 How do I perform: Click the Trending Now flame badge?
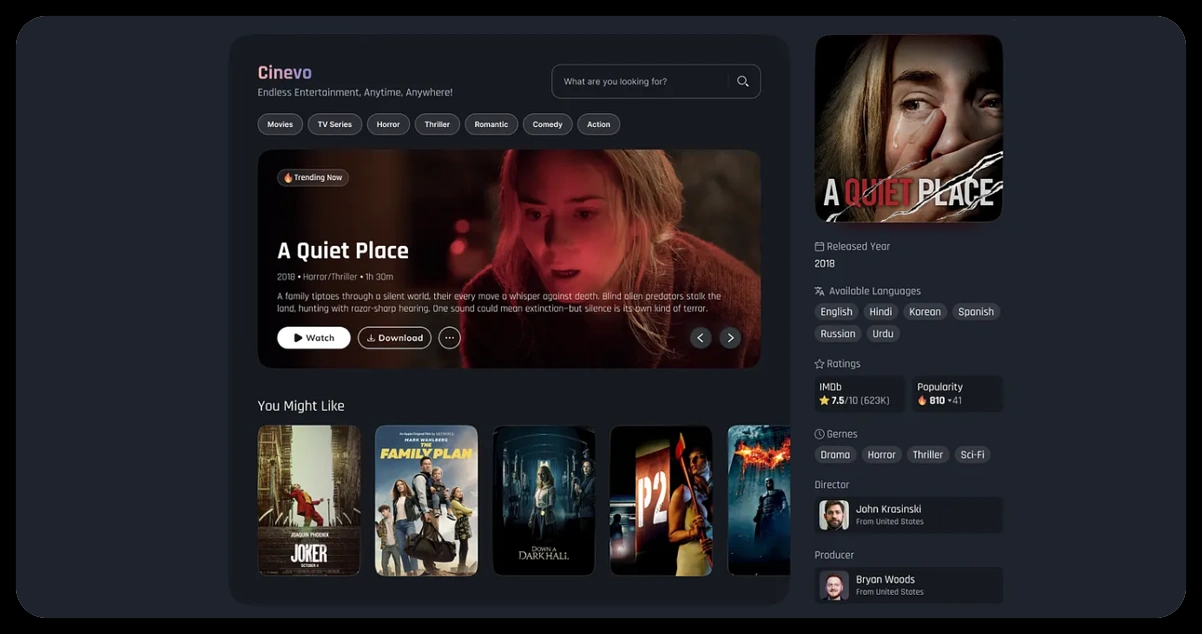pos(313,178)
